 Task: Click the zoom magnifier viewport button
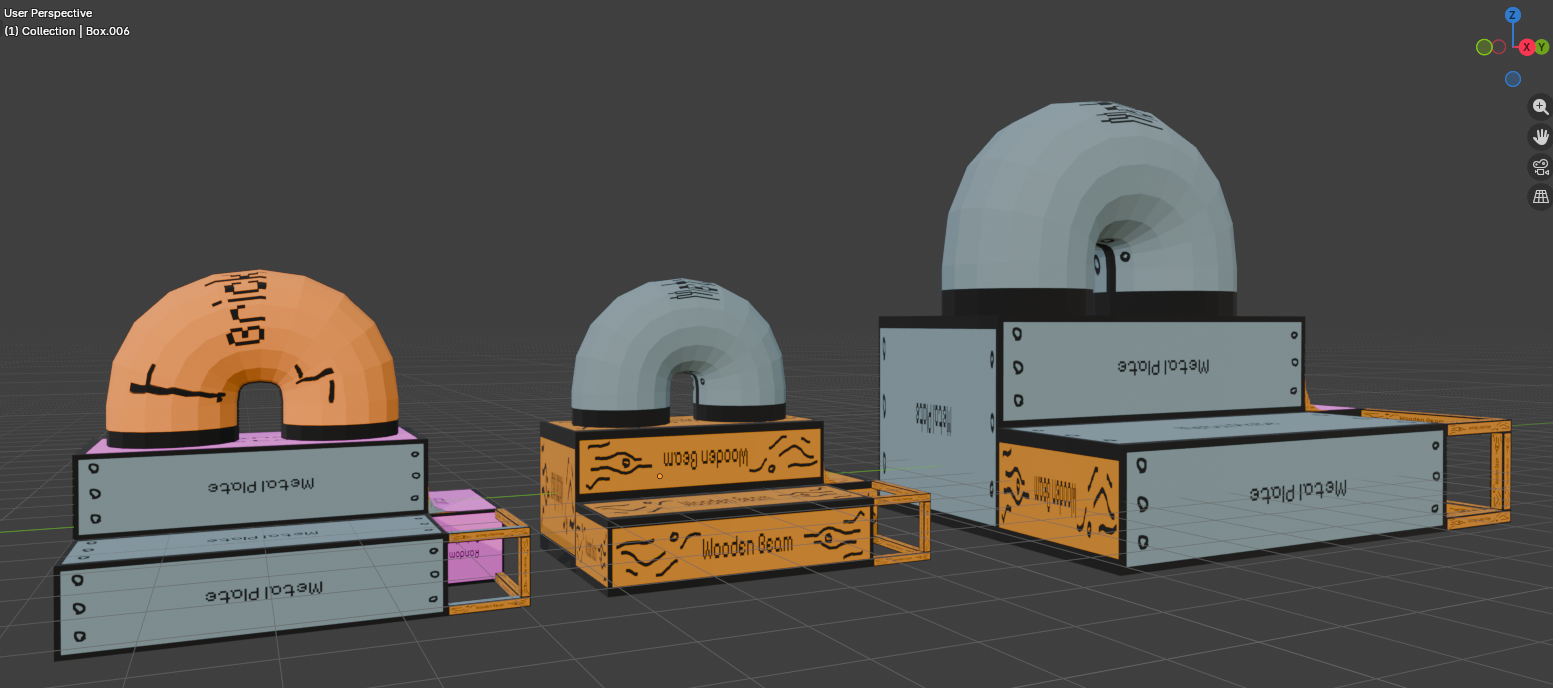point(1540,107)
